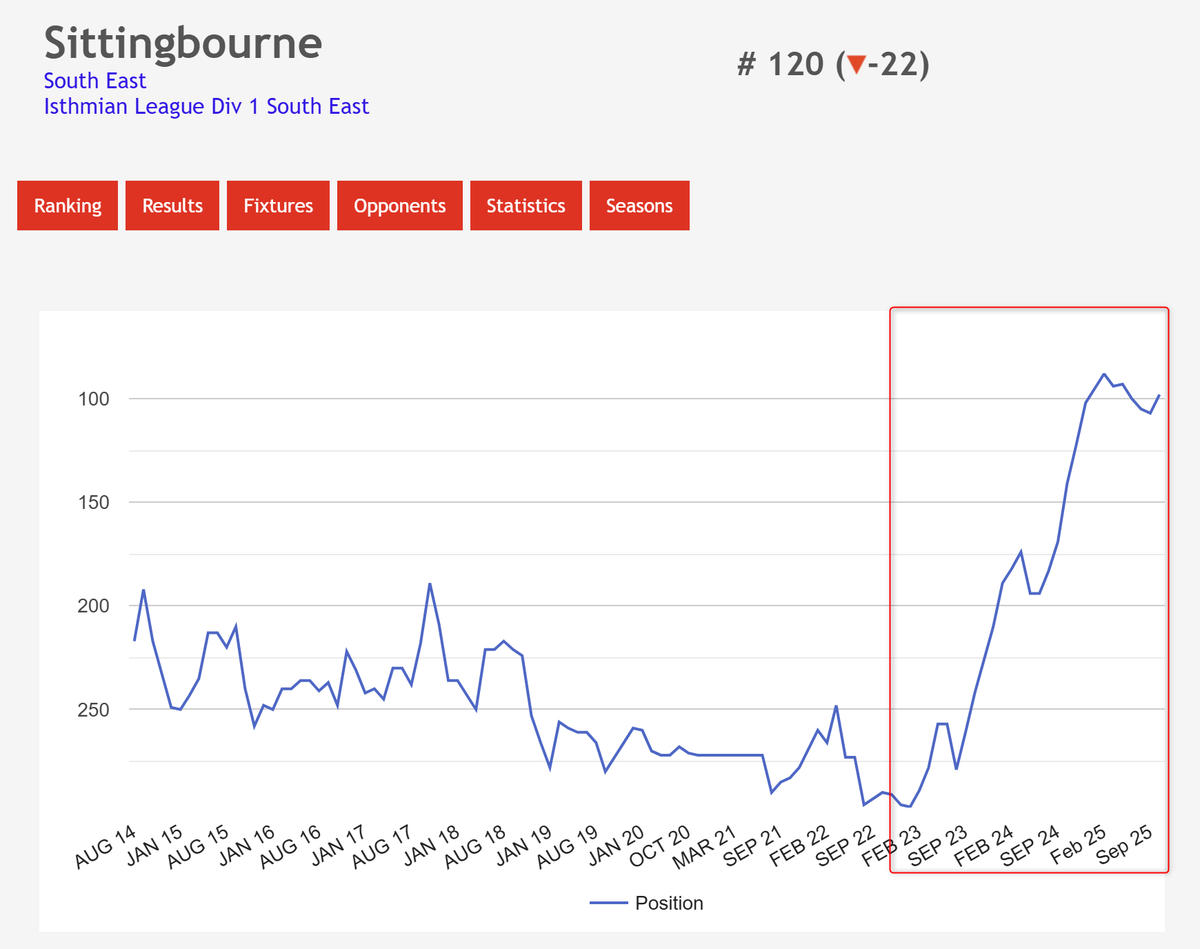This screenshot has height=949, width=1200.
Task: Click the SEP 23 axis label
Action: [937, 845]
